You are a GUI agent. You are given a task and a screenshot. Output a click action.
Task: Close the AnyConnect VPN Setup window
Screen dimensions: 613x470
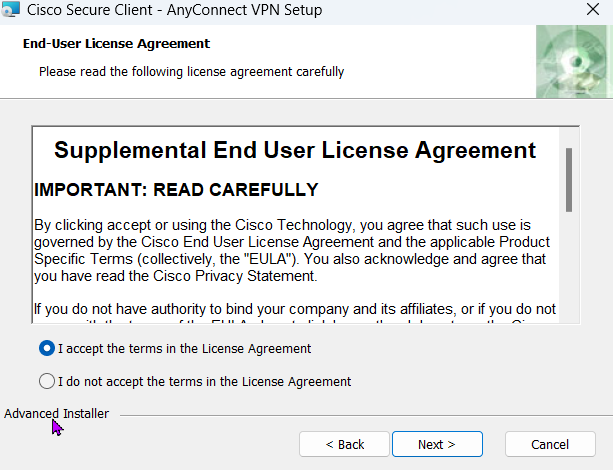coord(592,13)
